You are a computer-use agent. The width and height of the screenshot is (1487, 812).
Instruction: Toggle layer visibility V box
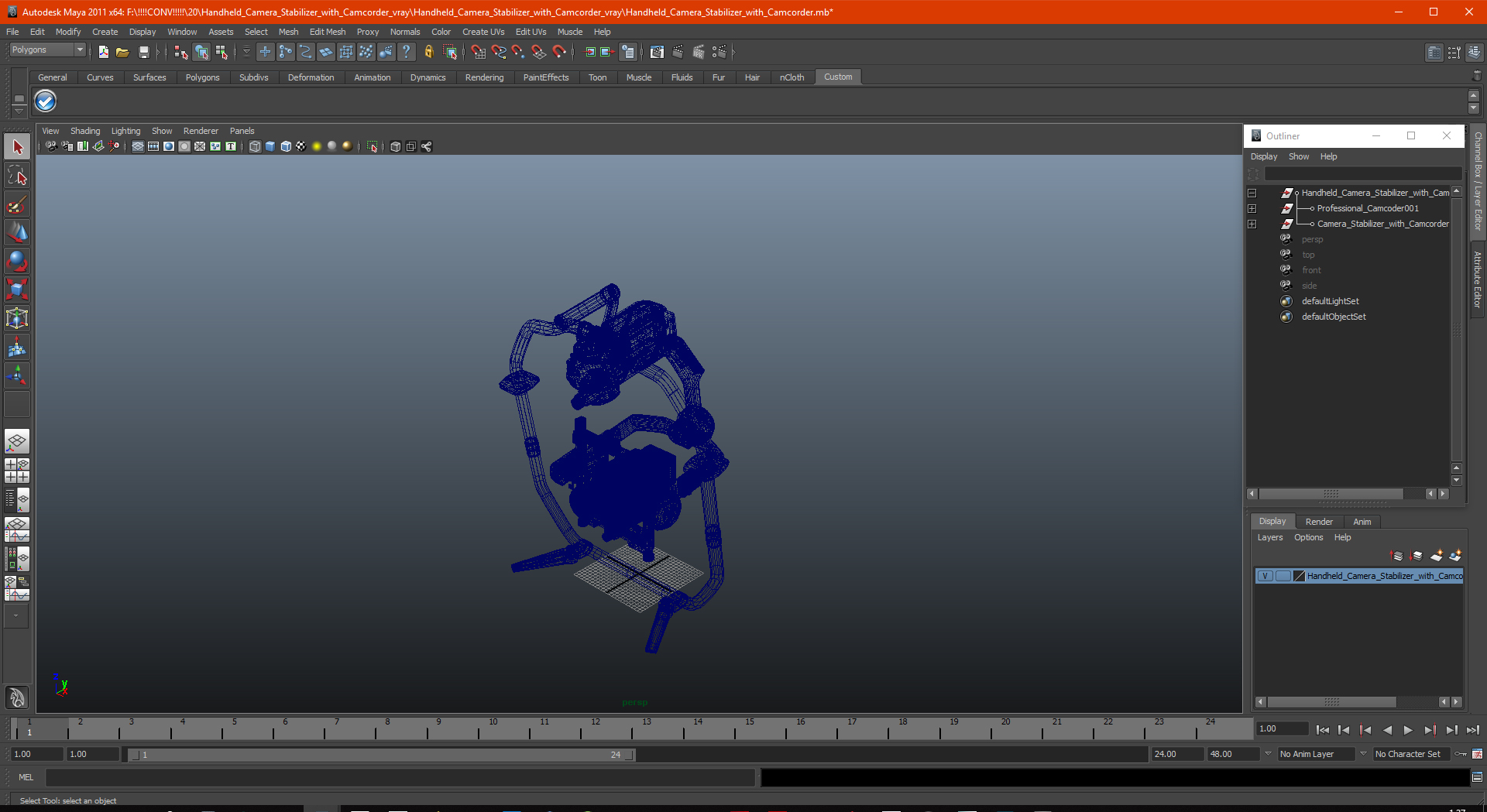1265,576
